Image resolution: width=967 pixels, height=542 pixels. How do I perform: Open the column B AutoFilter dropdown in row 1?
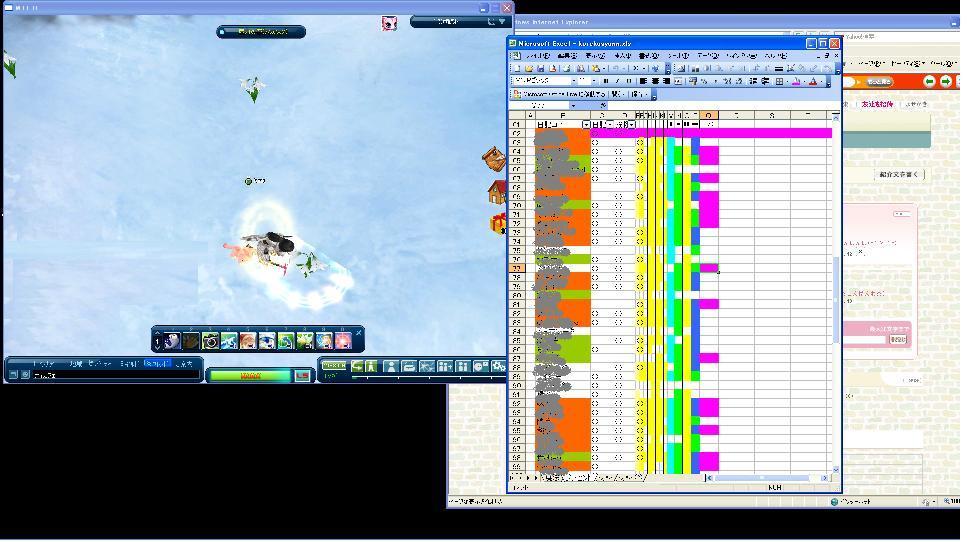586,125
